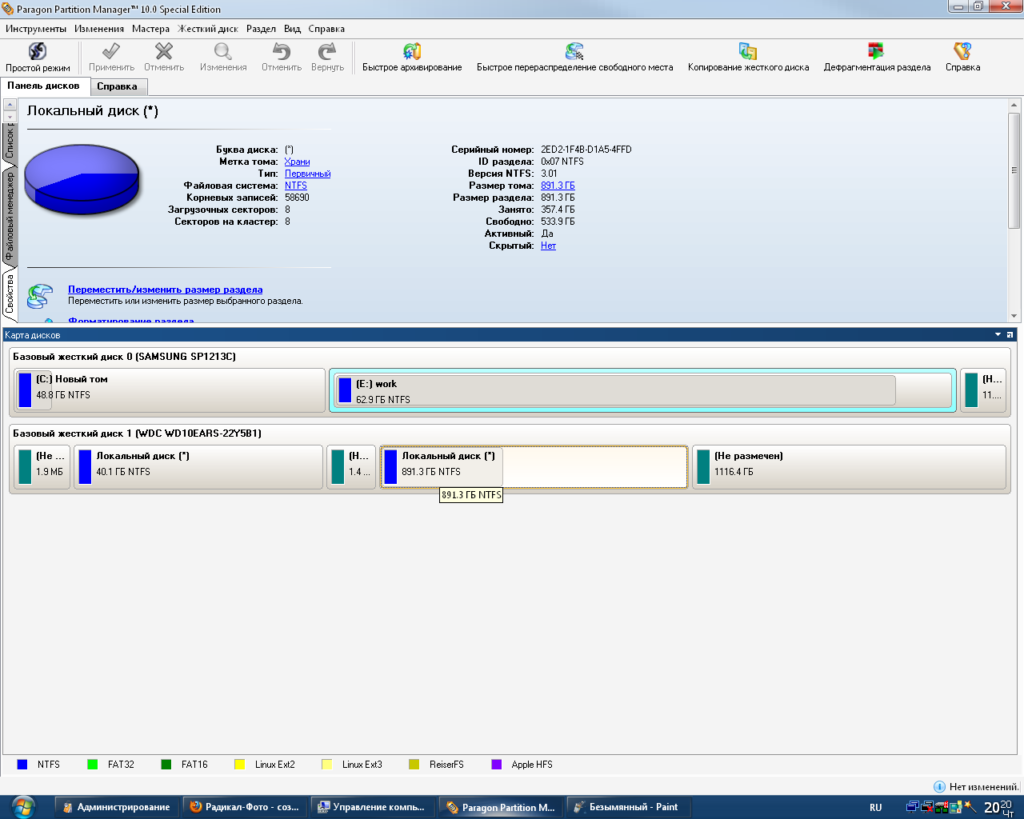
Task: Select the (E:) work partition
Action: point(643,391)
